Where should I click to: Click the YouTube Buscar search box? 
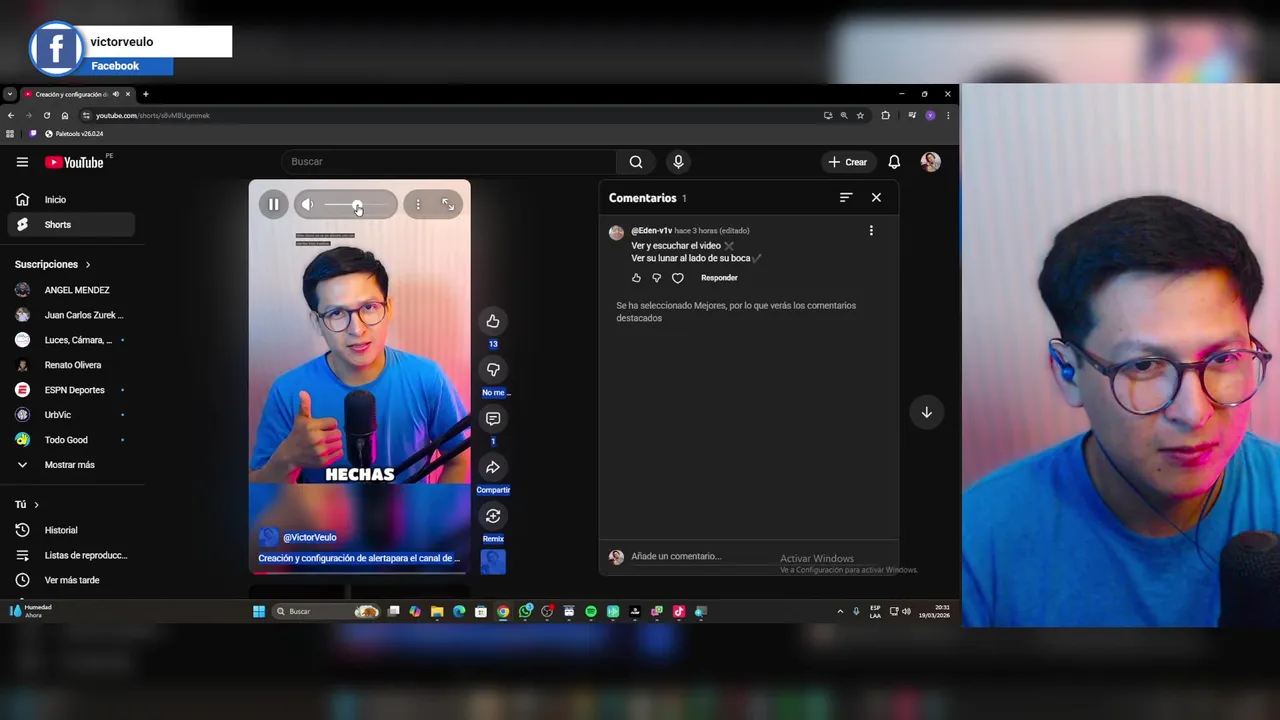pos(449,162)
